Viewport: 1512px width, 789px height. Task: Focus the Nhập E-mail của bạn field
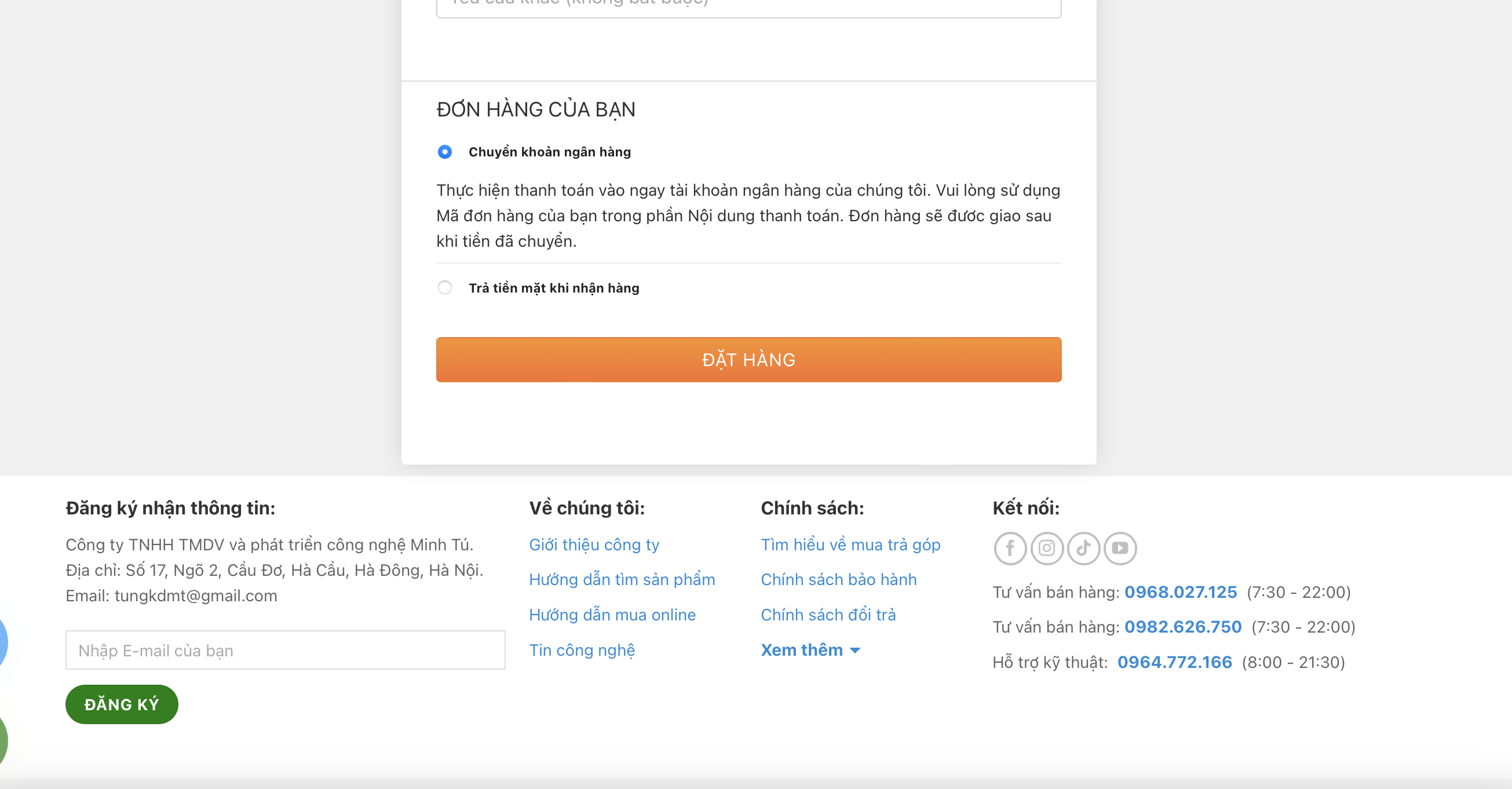(x=285, y=650)
